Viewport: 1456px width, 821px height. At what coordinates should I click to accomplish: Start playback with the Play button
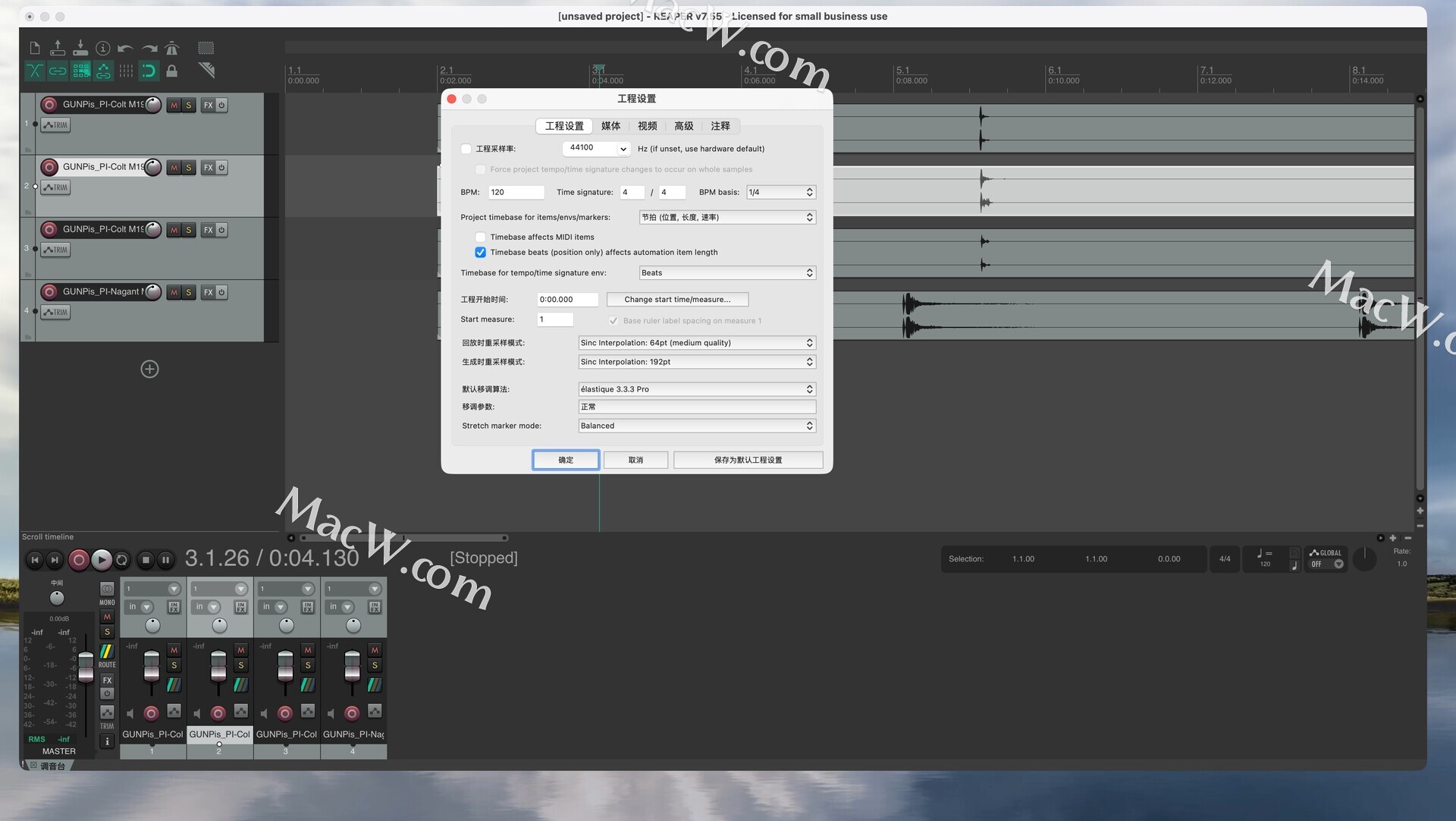(x=101, y=560)
